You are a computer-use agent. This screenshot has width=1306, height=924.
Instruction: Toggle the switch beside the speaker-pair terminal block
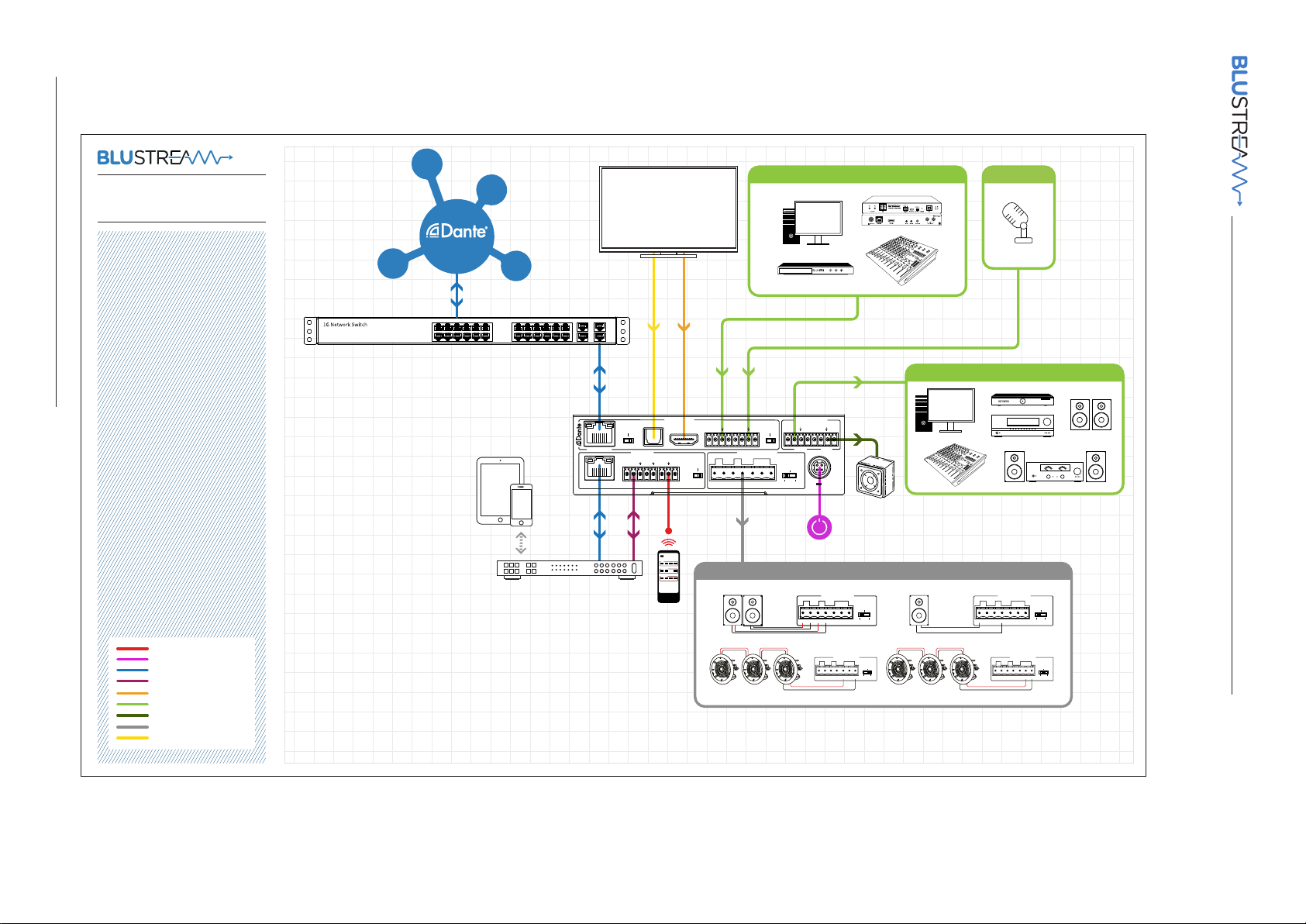pyautogui.click(x=865, y=615)
